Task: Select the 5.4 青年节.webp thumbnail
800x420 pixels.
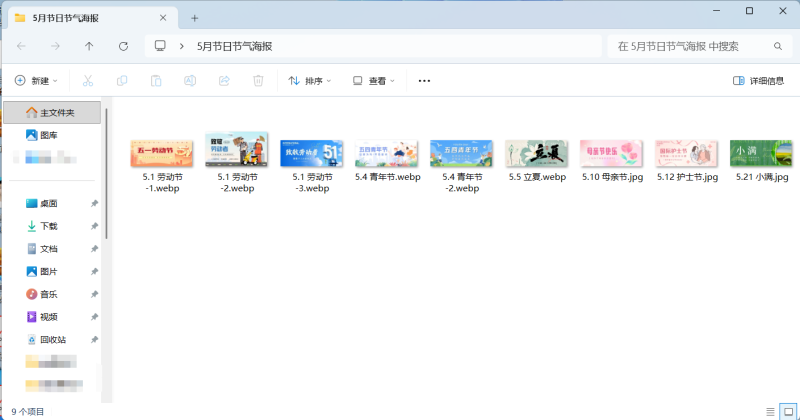Action: (x=386, y=153)
